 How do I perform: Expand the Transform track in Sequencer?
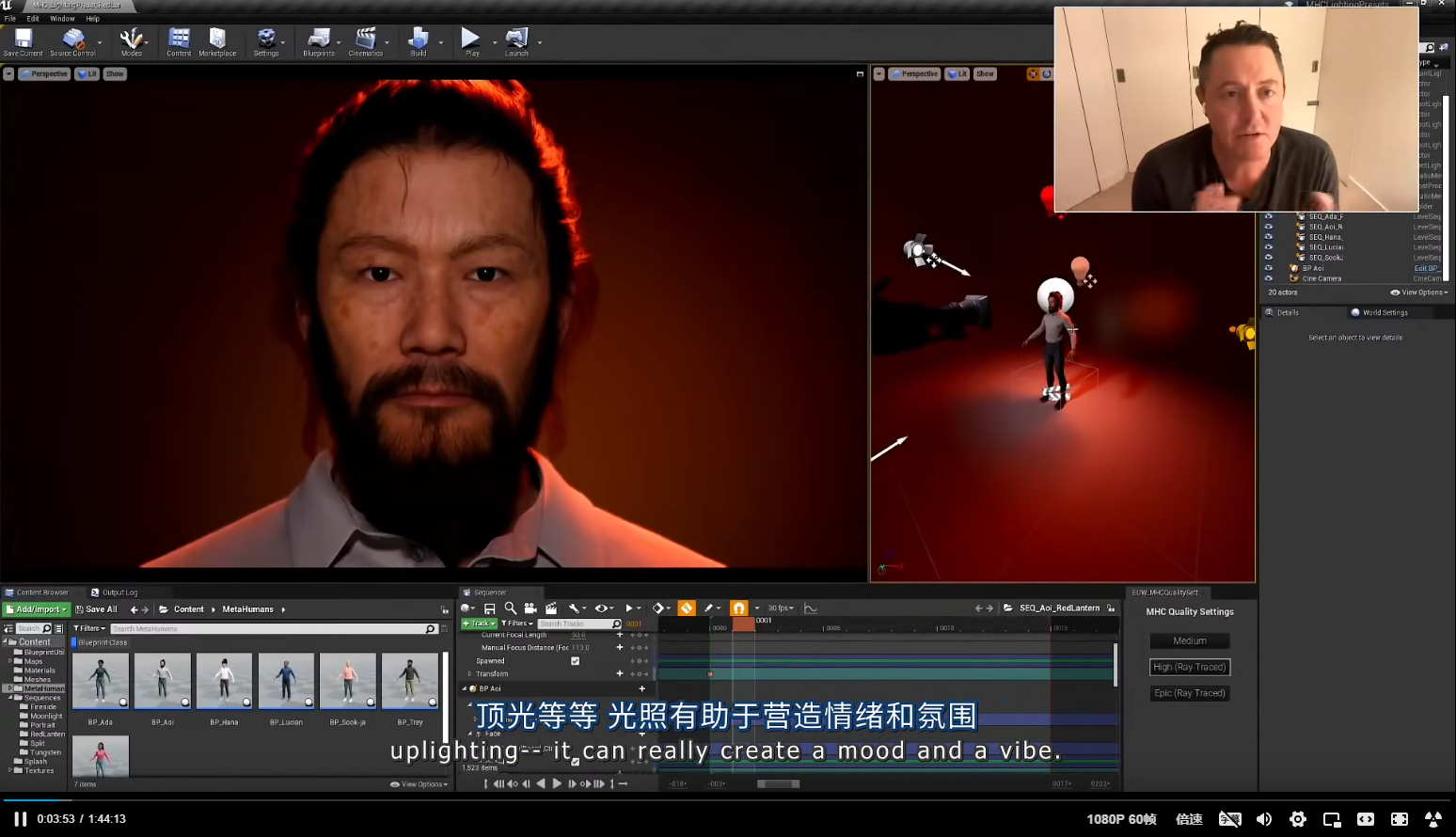(469, 674)
